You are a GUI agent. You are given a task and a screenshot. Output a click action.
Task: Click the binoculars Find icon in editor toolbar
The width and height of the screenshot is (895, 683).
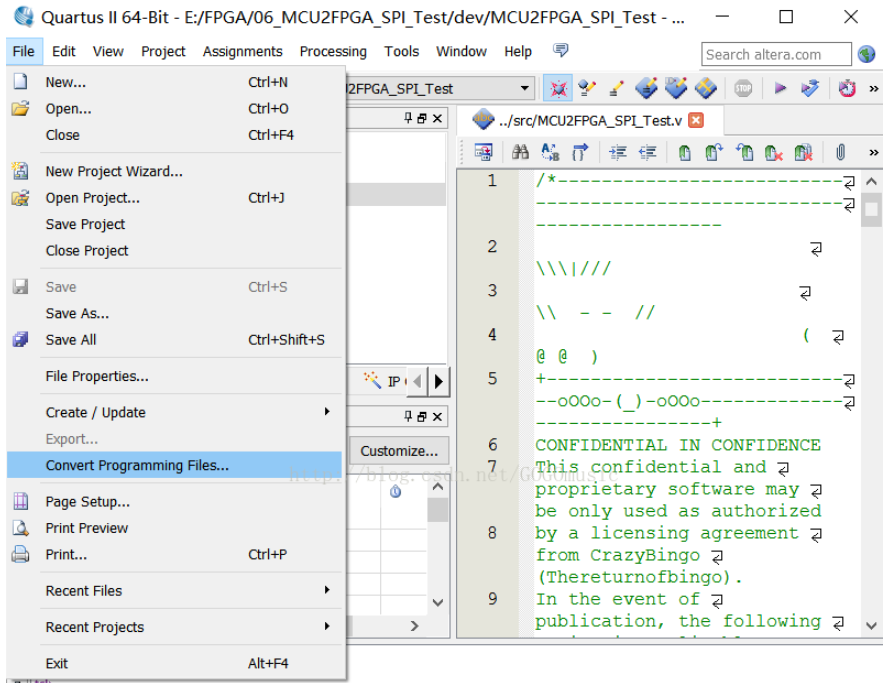(x=520, y=152)
